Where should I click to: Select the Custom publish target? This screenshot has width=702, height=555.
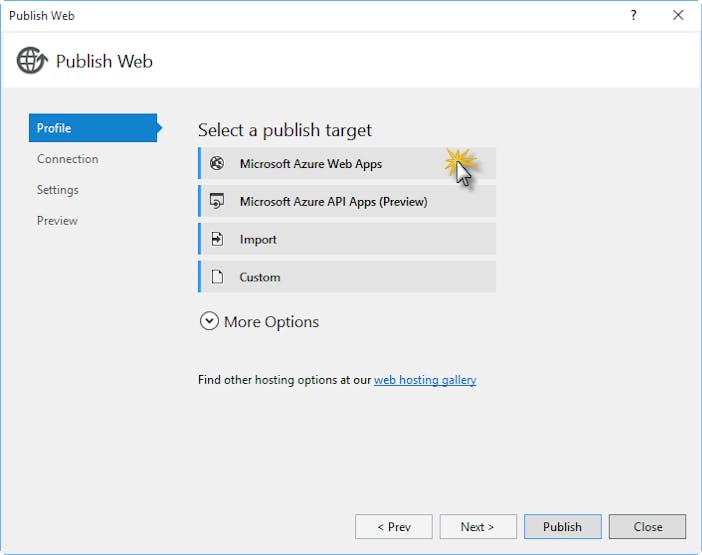click(x=347, y=277)
